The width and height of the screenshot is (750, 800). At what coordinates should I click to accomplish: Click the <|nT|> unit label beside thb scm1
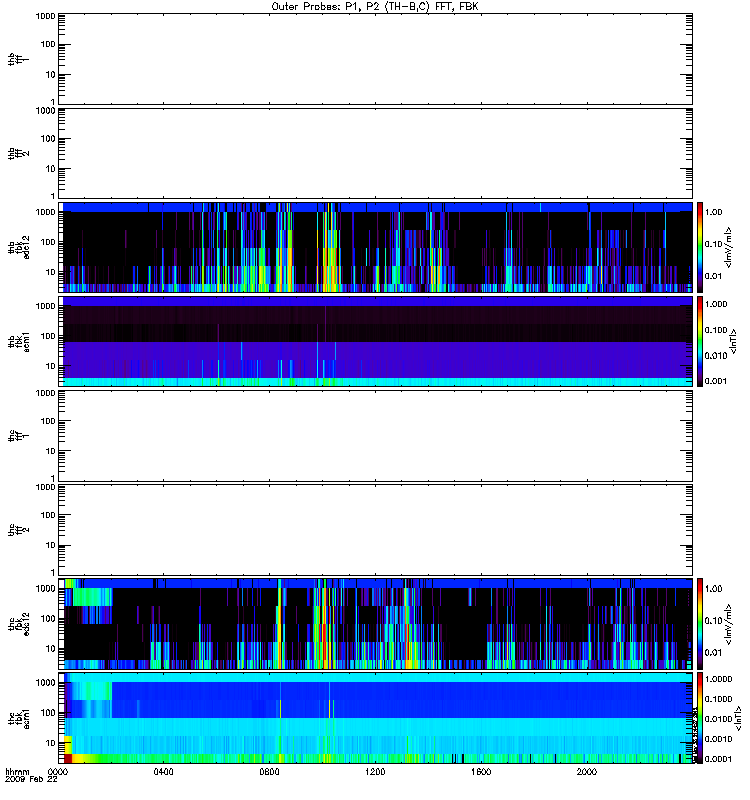click(x=734, y=341)
